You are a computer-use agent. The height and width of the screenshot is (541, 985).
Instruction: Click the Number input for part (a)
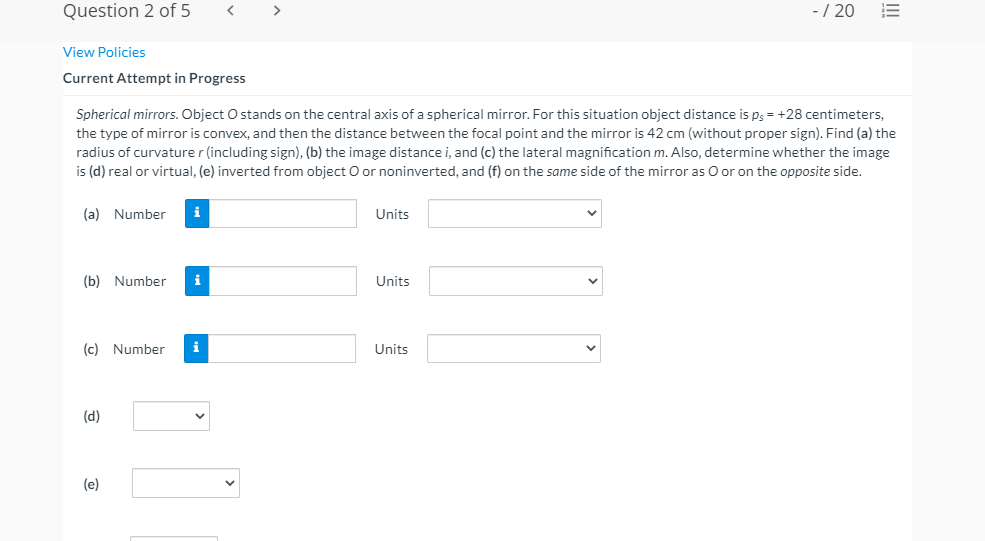[283, 214]
